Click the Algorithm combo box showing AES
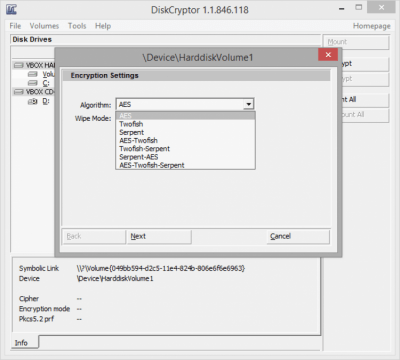The image size is (400, 360). pos(185,105)
